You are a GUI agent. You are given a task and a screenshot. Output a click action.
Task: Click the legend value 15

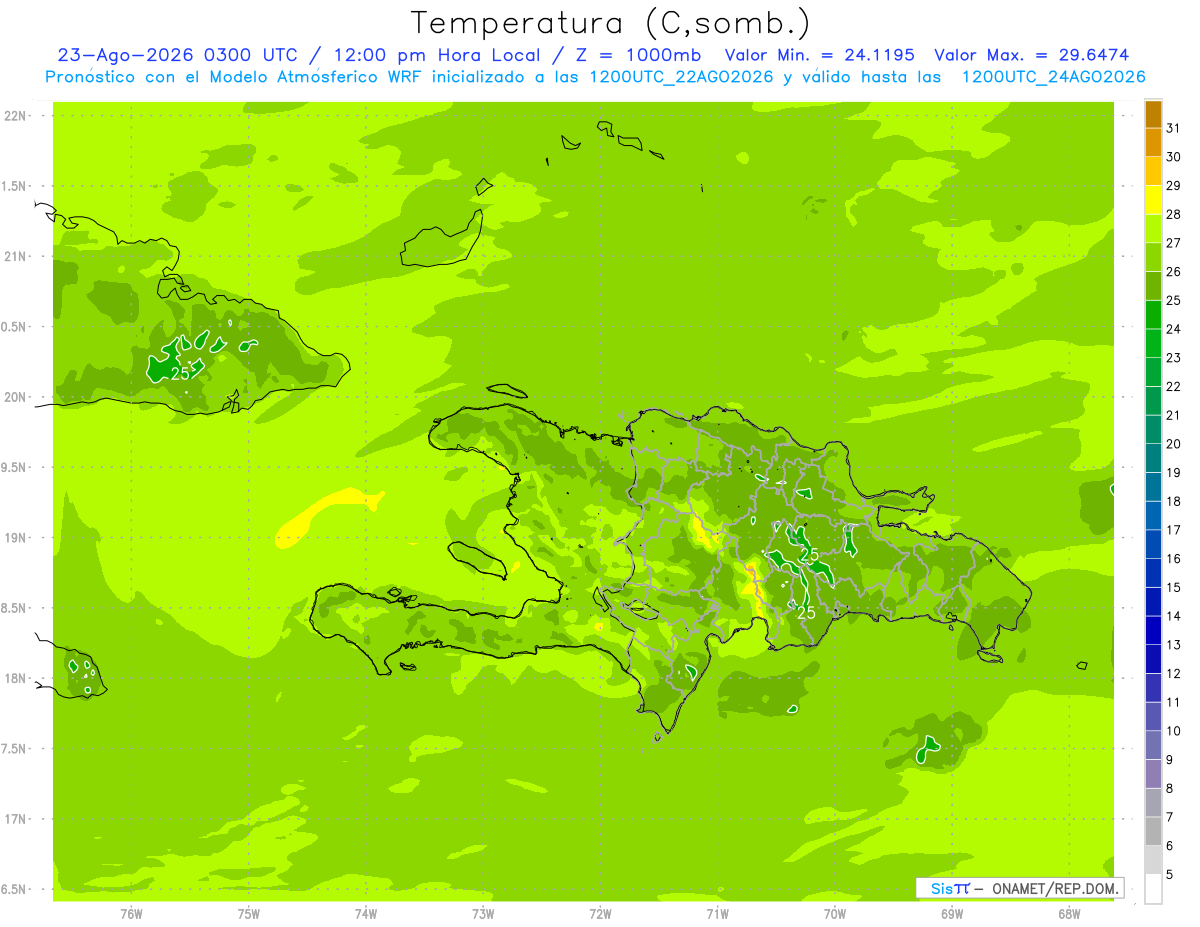click(x=1174, y=588)
